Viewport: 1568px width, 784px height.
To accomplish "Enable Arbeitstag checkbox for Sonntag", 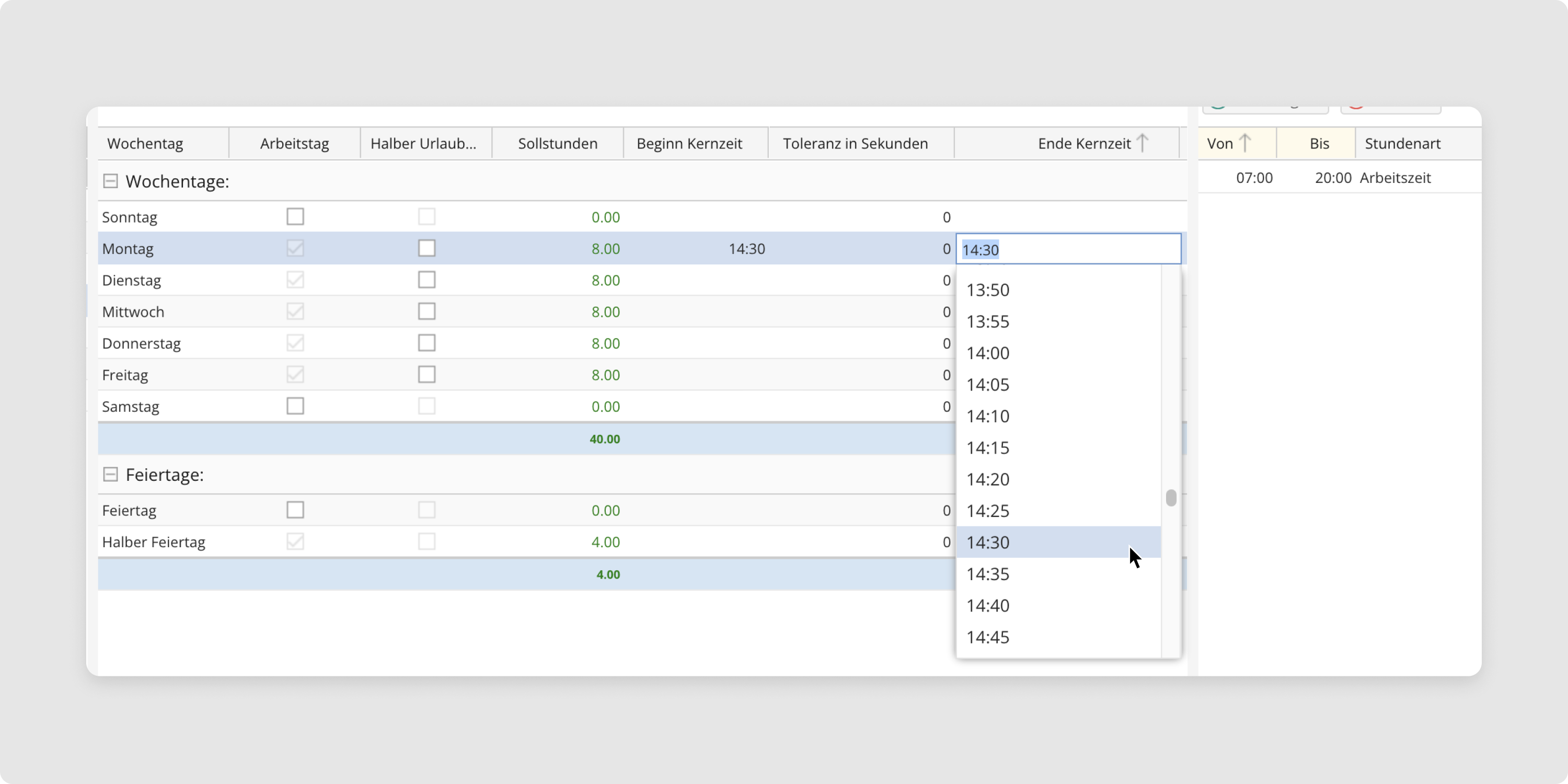I will point(295,217).
